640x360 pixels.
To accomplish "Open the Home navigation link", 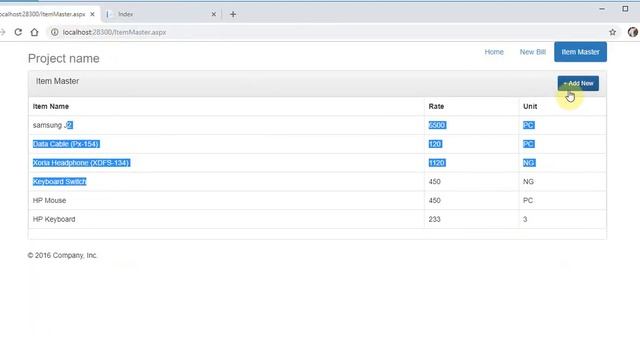I will 494,52.
